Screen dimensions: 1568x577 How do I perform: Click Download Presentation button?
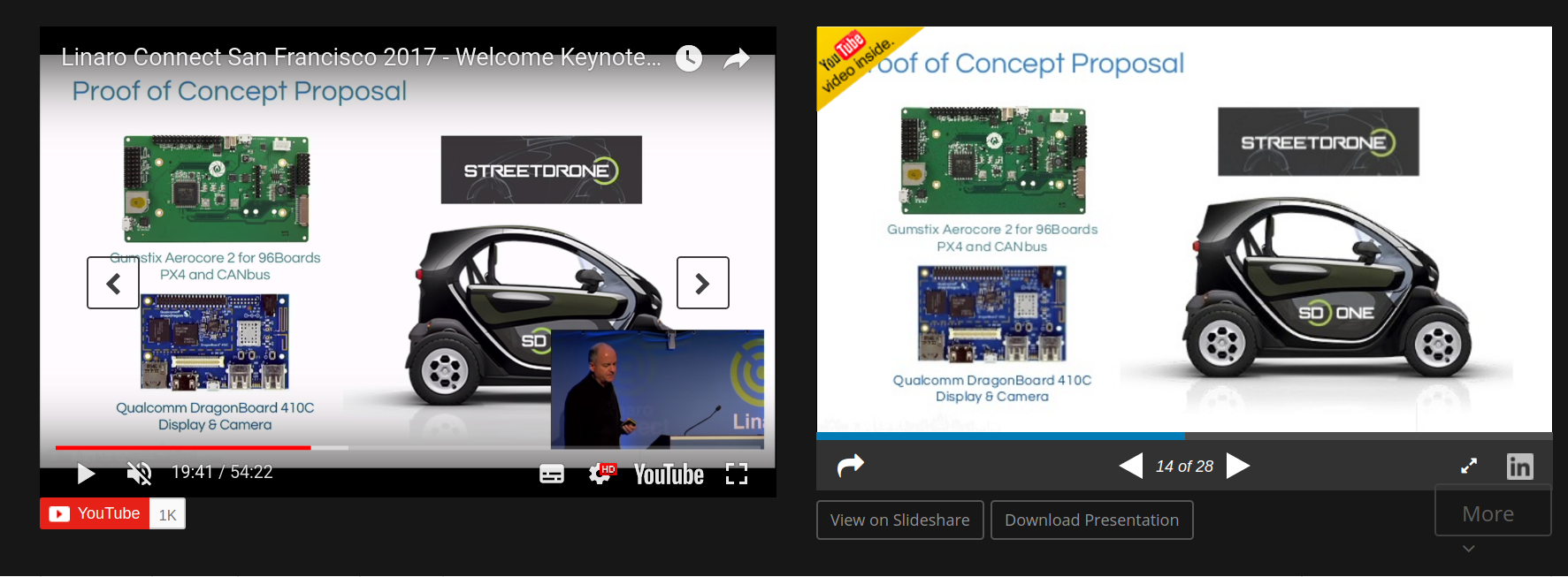point(1092,520)
